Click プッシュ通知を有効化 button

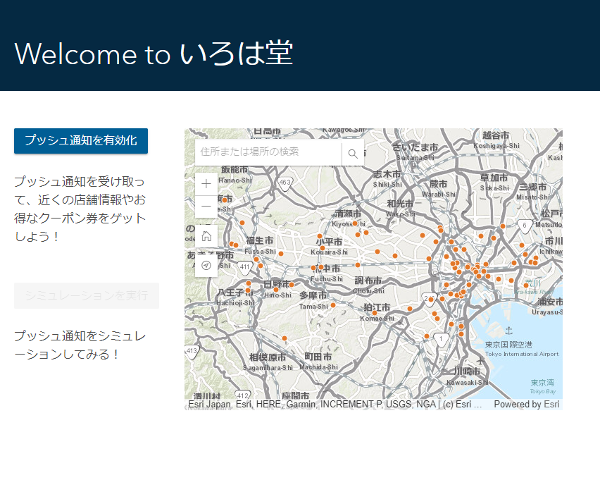tap(81, 141)
